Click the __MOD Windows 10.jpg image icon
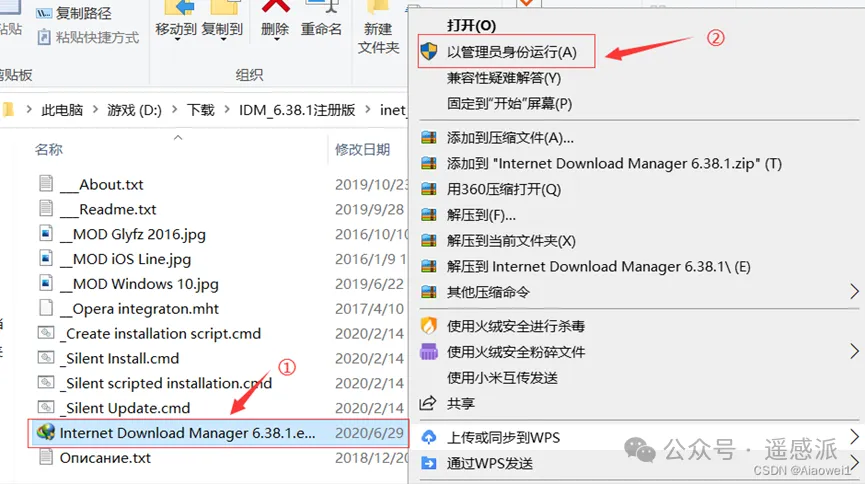Image resolution: width=865 pixels, height=484 pixels. click(x=46, y=283)
